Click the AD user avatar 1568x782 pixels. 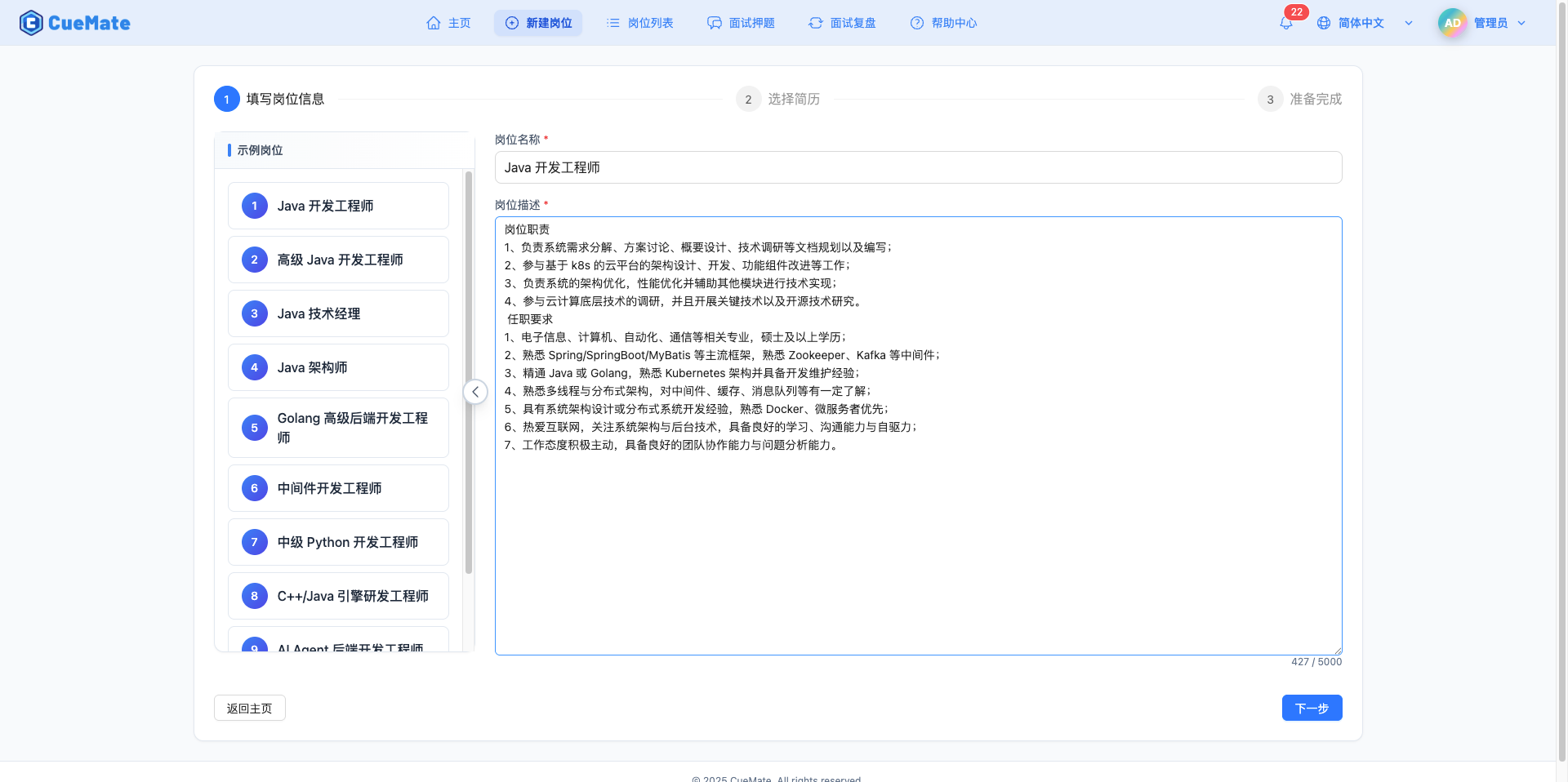click(1452, 23)
